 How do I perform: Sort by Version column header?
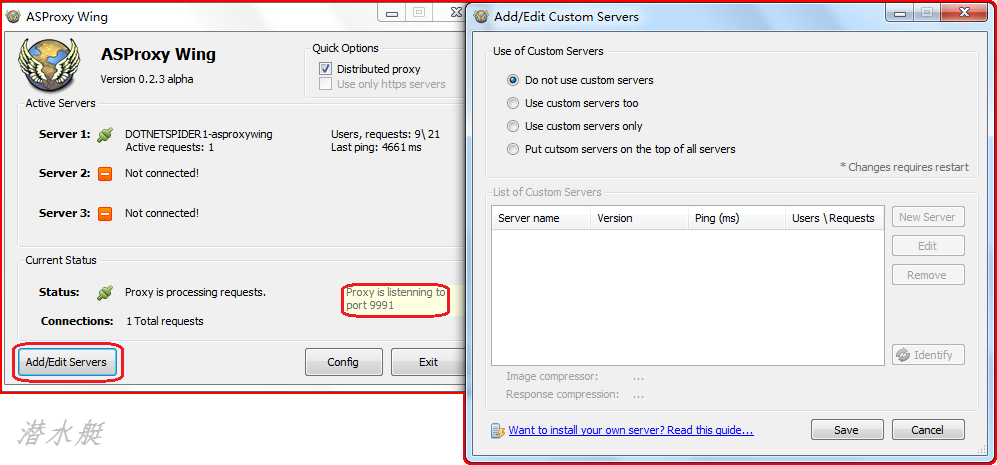tap(639, 218)
